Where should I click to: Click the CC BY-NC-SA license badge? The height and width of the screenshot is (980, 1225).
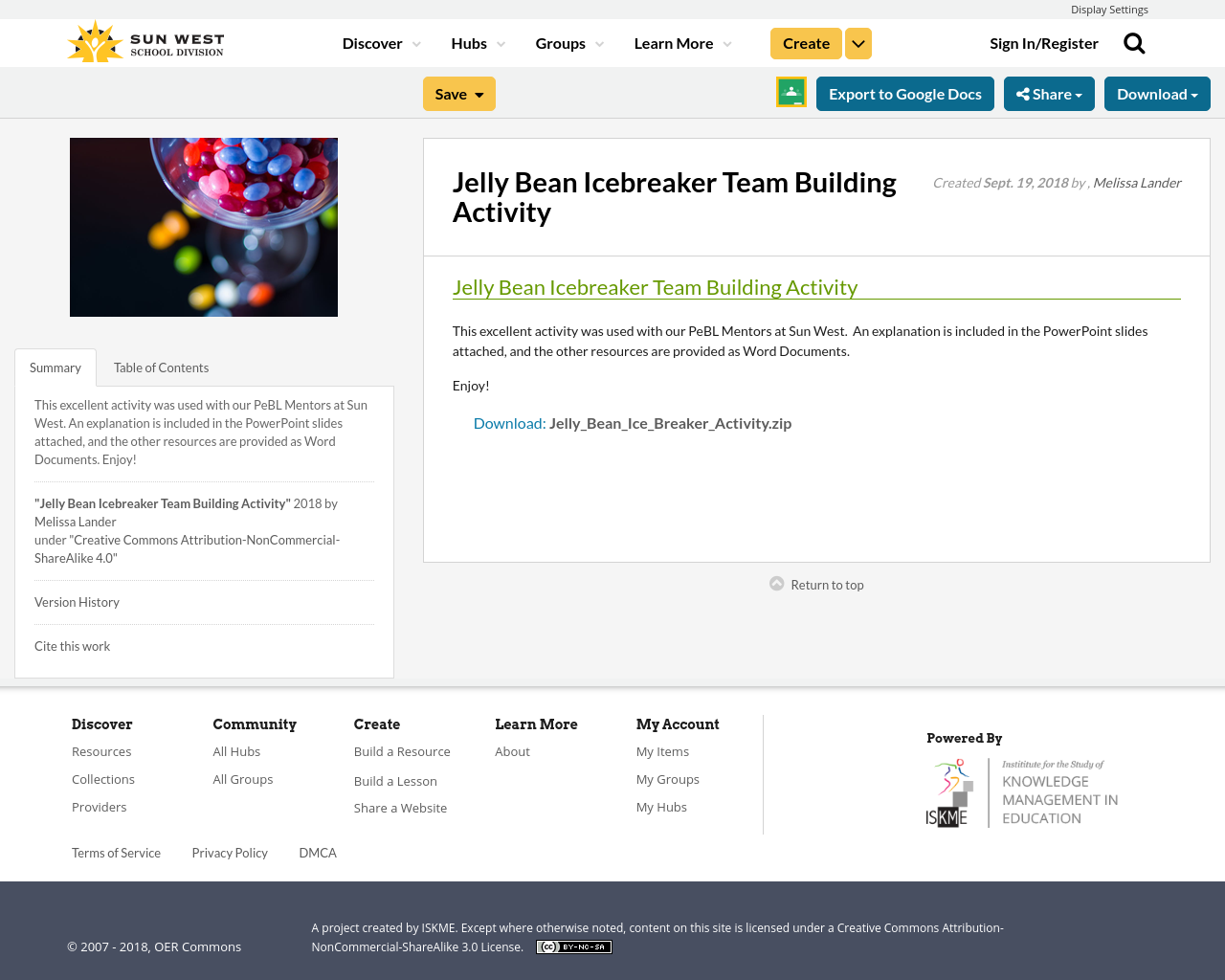[573, 946]
